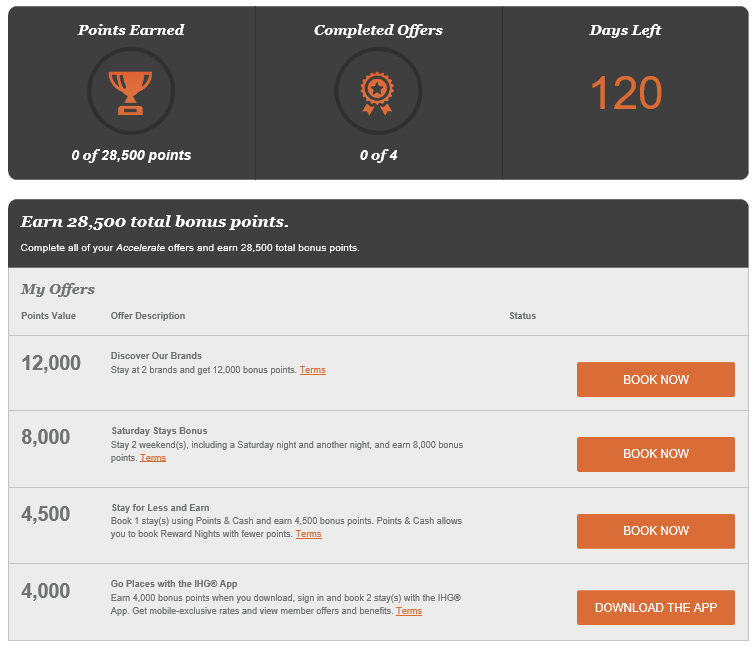Book now for Discover Our Brands offer
755x646 pixels.
coord(655,380)
